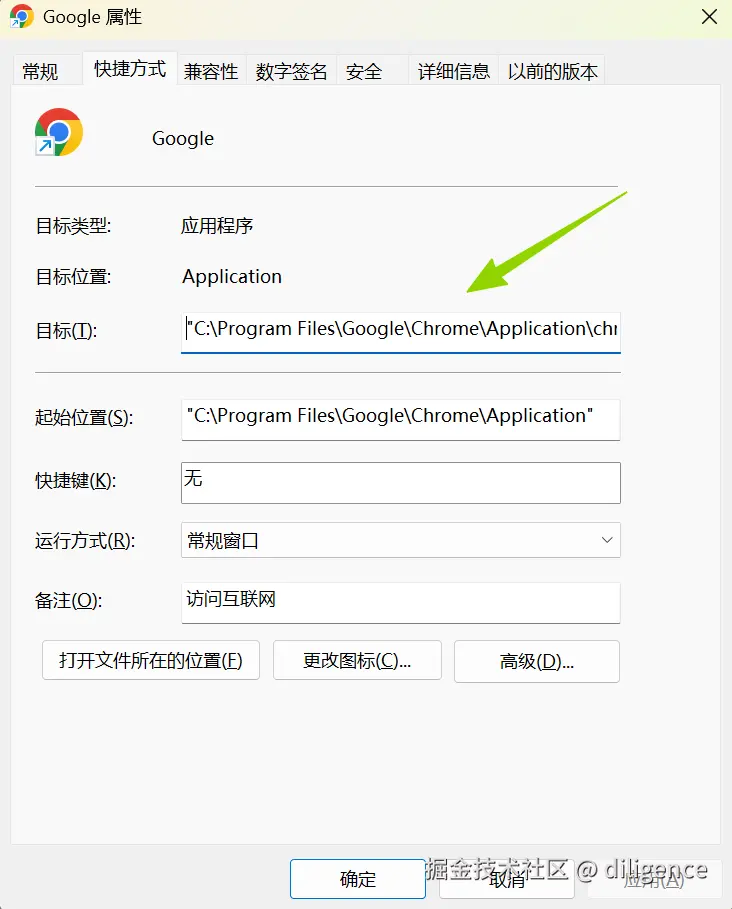
Task: Open the 常规窗口 combo box
Action: coord(400,540)
